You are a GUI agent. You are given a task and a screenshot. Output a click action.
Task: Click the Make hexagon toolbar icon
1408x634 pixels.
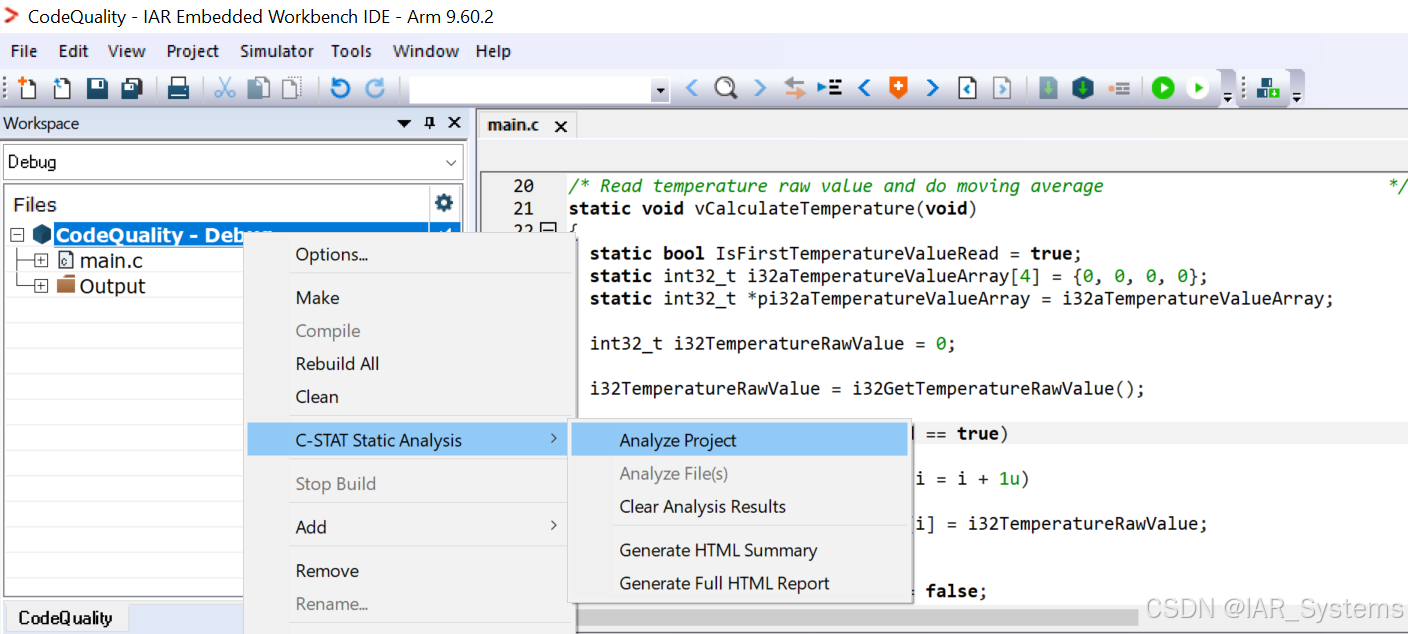1083,89
